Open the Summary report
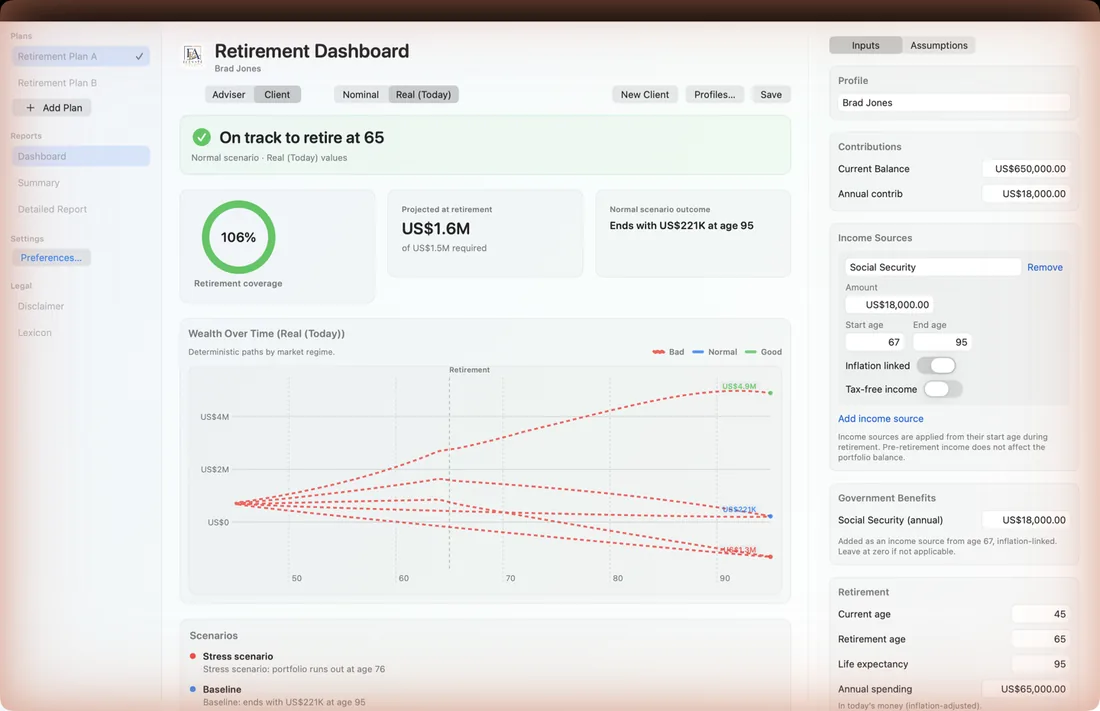1100x711 pixels. tap(81, 182)
